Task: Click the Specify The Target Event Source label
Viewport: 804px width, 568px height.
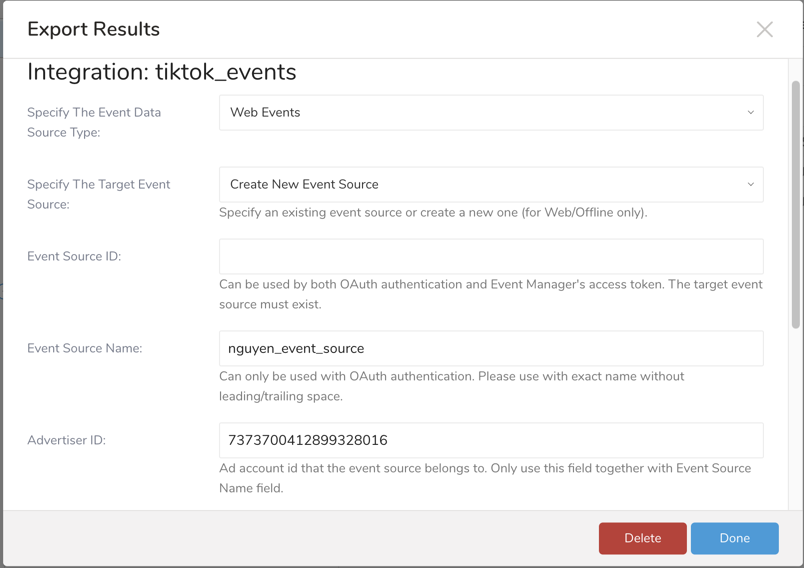Action: (x=98, y=194)
